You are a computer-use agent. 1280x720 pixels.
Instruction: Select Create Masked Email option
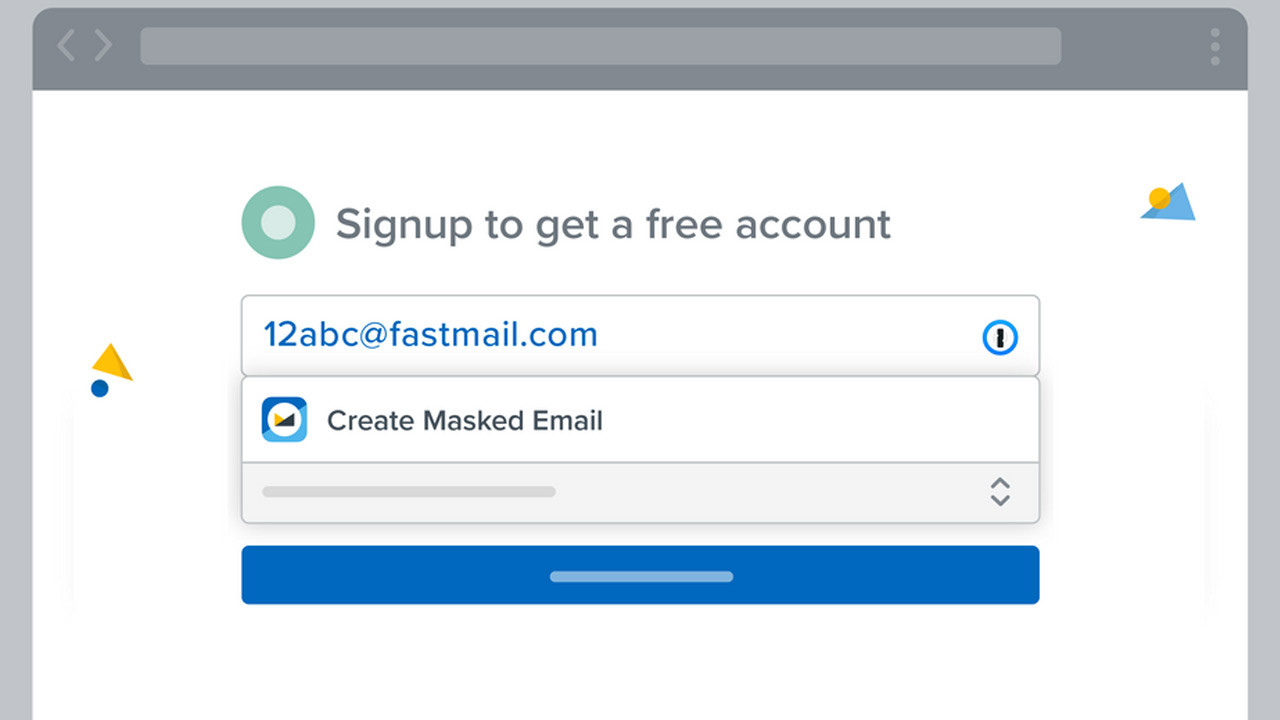point(640,420)
